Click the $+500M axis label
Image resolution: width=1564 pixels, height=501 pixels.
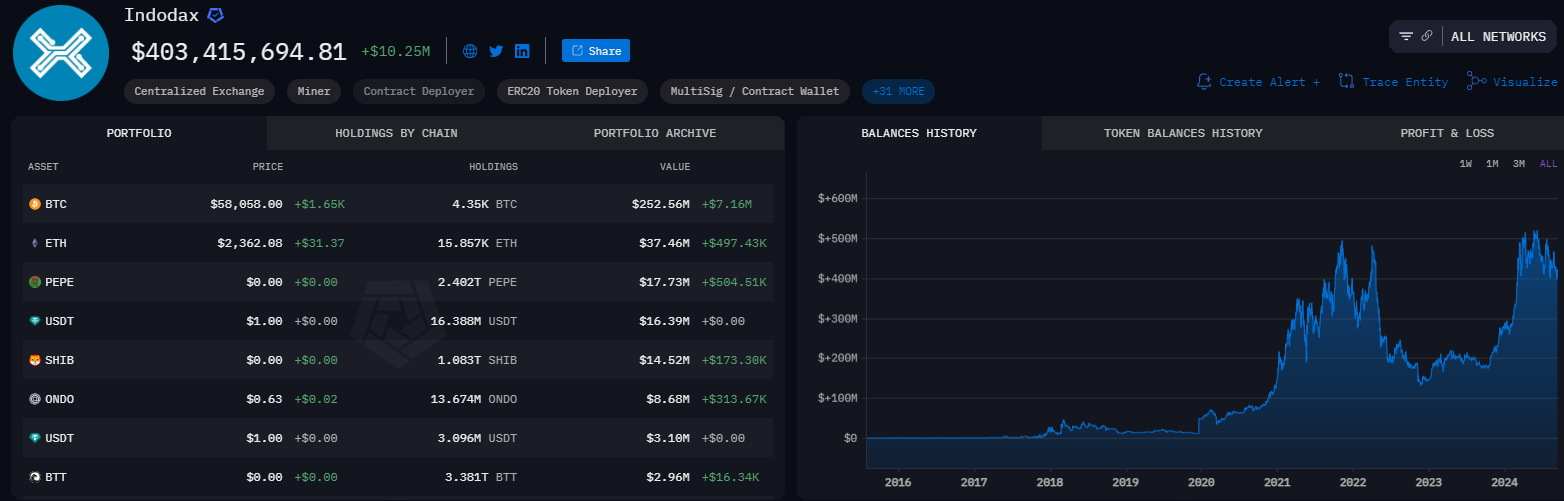pyautogui.click(x=837, y=239)
